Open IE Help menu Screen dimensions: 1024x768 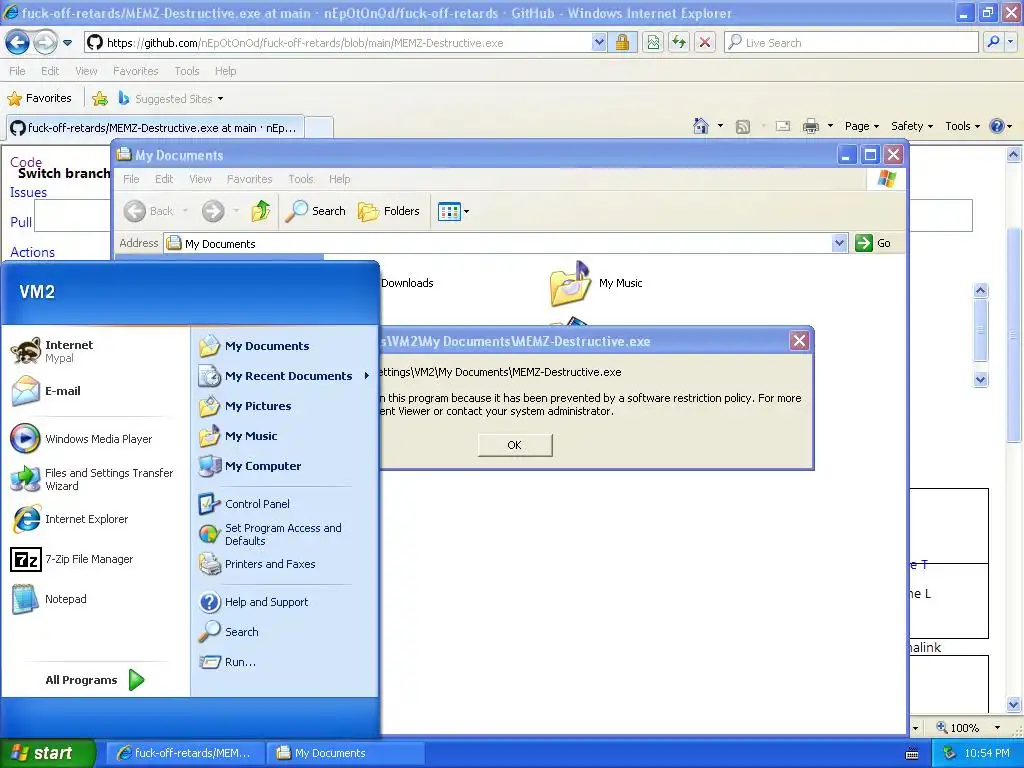click(225, 71)
